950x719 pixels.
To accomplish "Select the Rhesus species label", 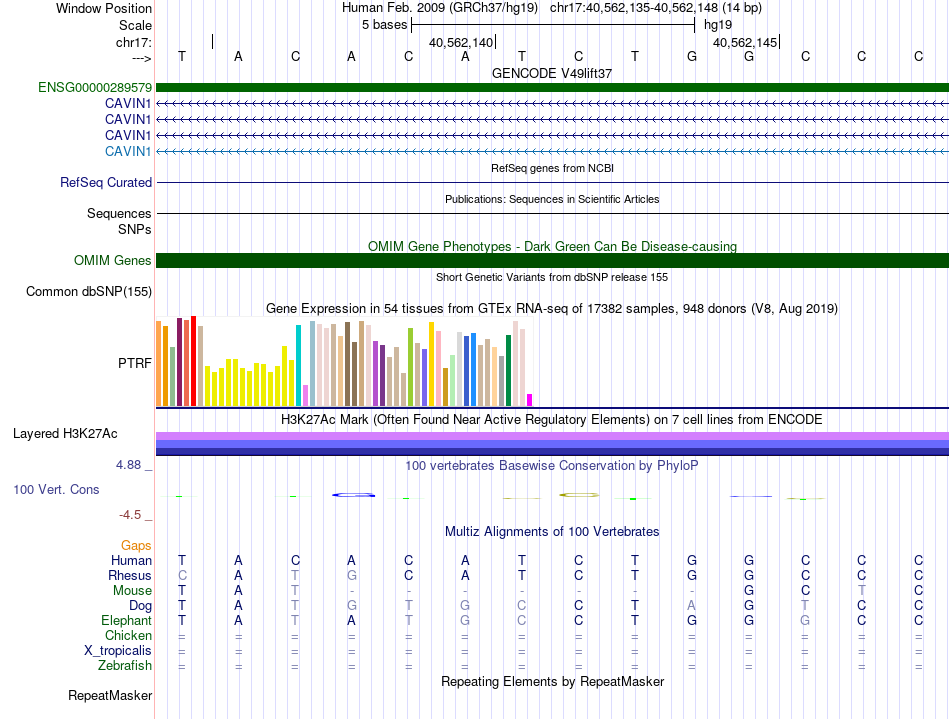I will (130, 575).
